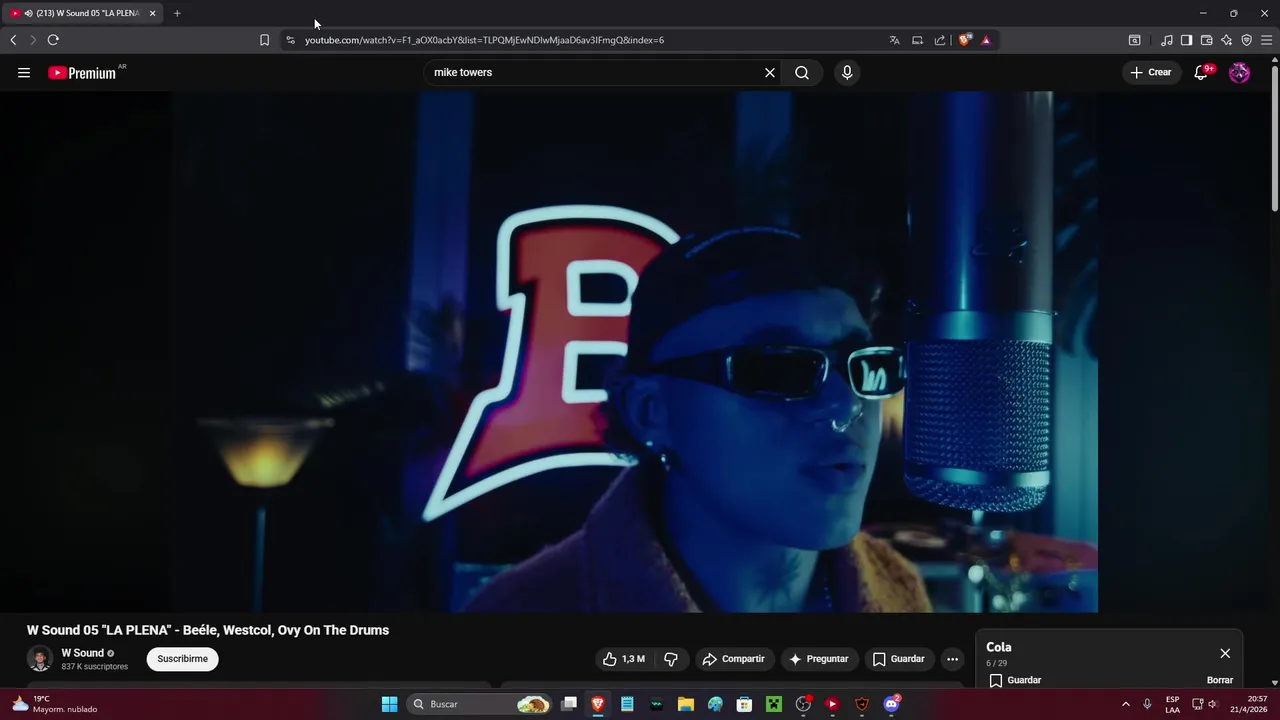Viewport: 1280px width, 720px height.
Task: Open the browser share page icon
Action: point(940,40)
